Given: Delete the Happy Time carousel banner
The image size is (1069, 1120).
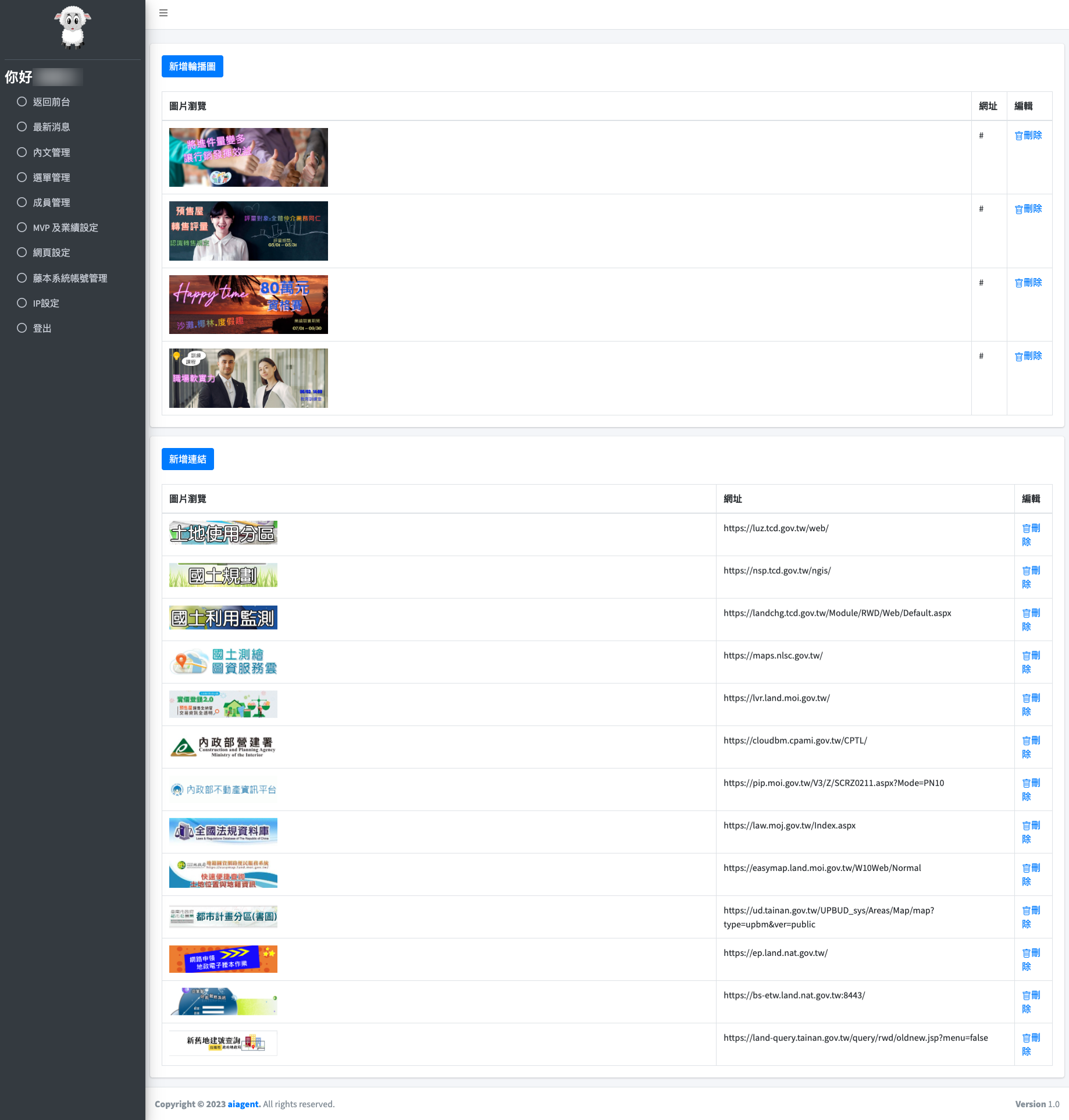Looking at the screenshot, I should (x=1028, y=283).
